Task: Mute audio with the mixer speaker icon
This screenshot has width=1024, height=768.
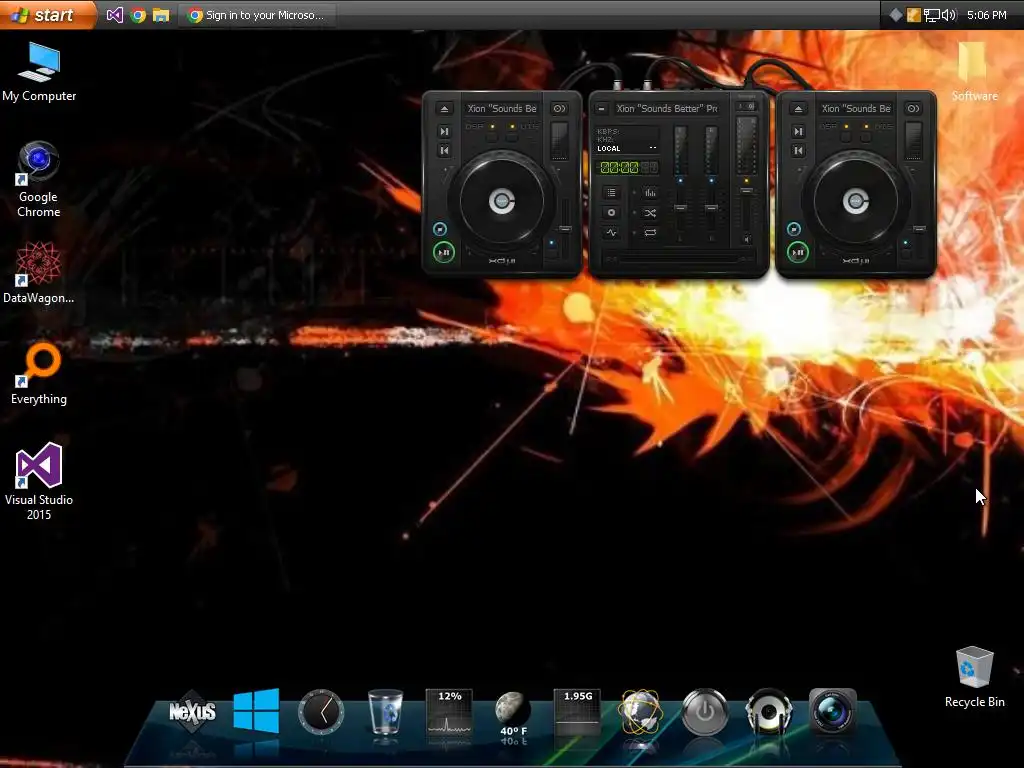Action: click(747, 240)
